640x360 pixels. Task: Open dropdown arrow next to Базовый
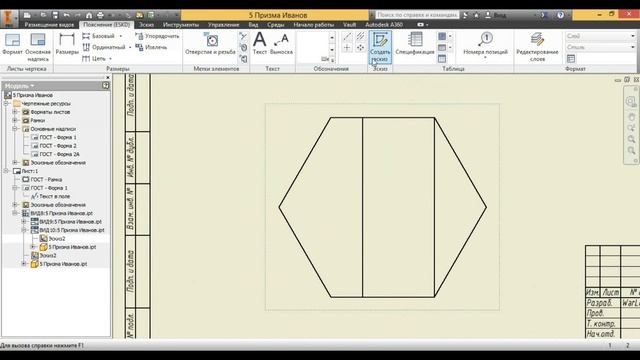click(x=120, y=36)
